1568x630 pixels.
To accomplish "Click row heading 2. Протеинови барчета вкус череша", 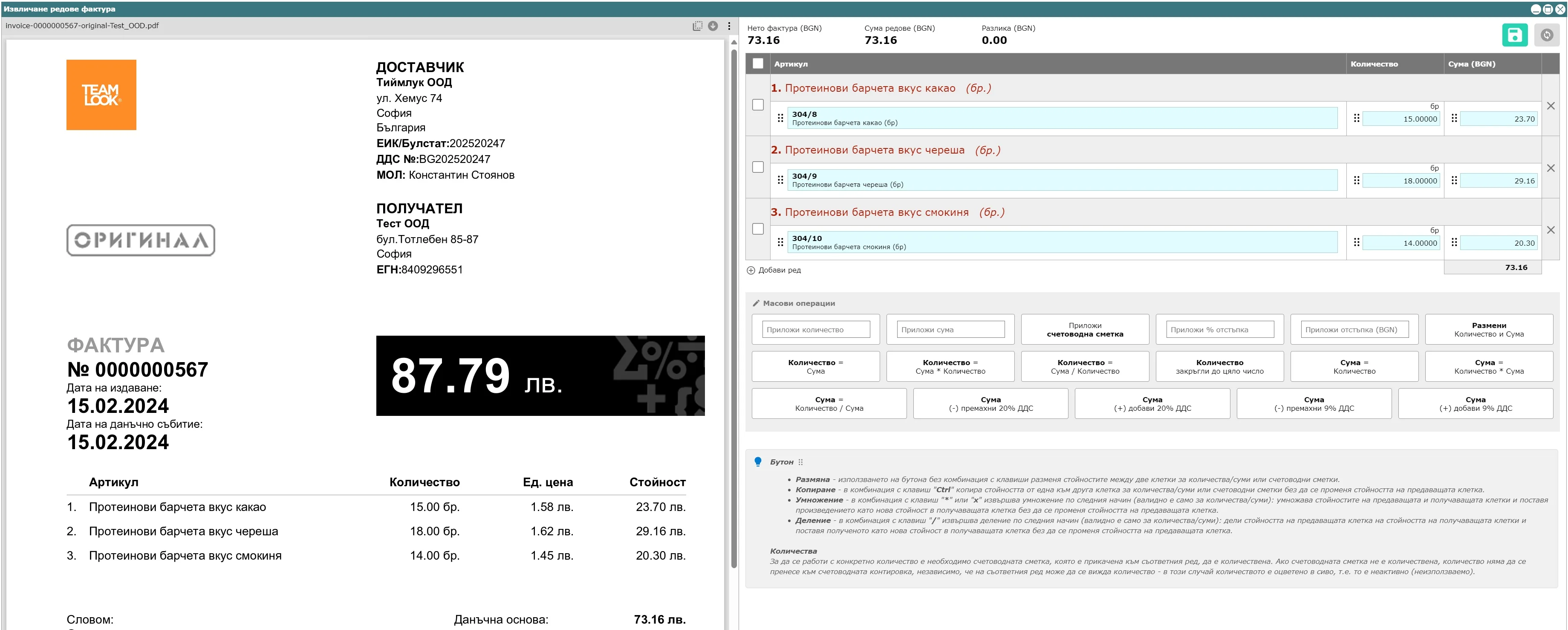I will [885, 151].
